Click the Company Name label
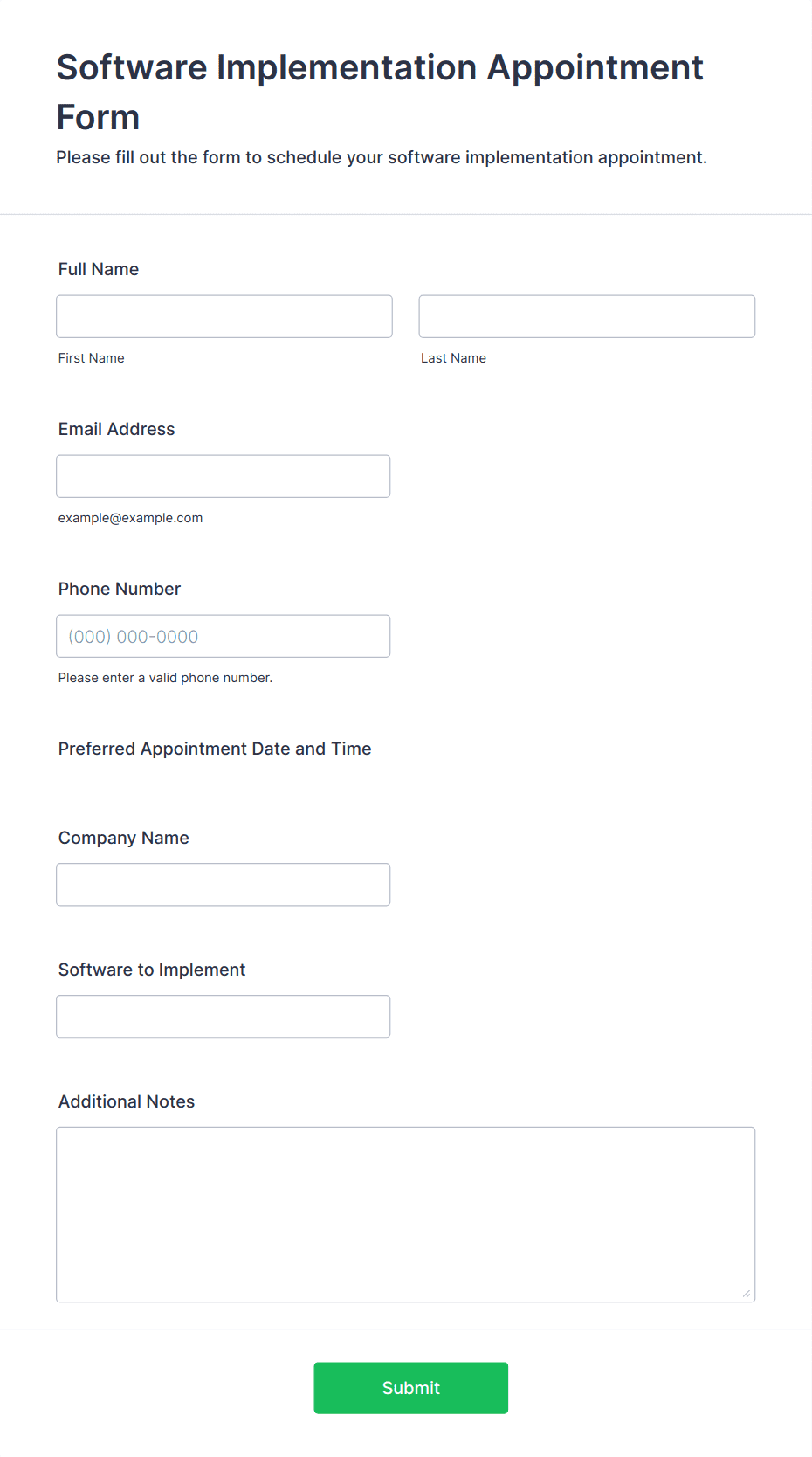 pyautogui.click(x=124, y=838)
